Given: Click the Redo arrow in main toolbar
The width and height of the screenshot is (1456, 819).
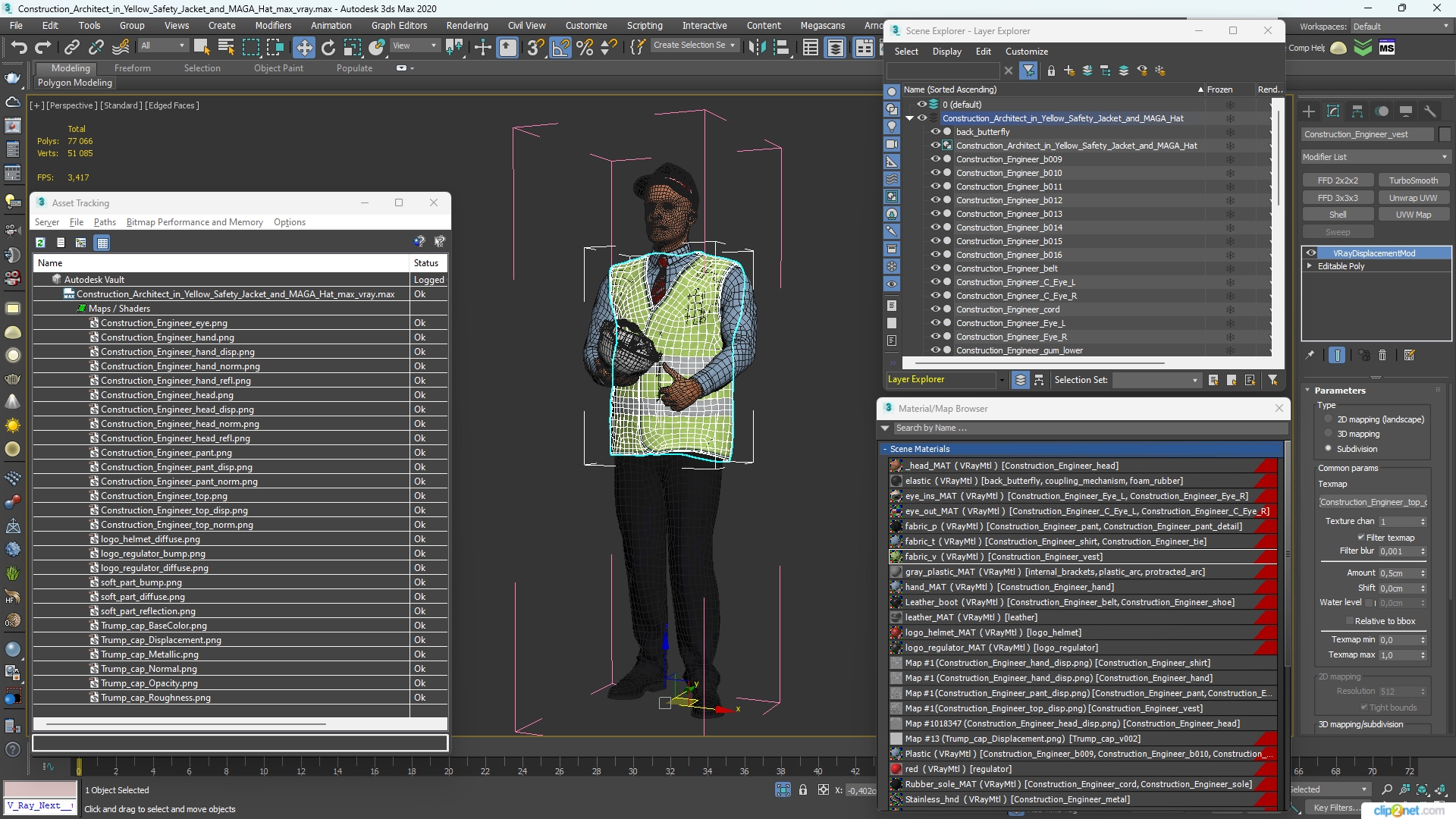Looking at the screenshot, I should point(43,47).
